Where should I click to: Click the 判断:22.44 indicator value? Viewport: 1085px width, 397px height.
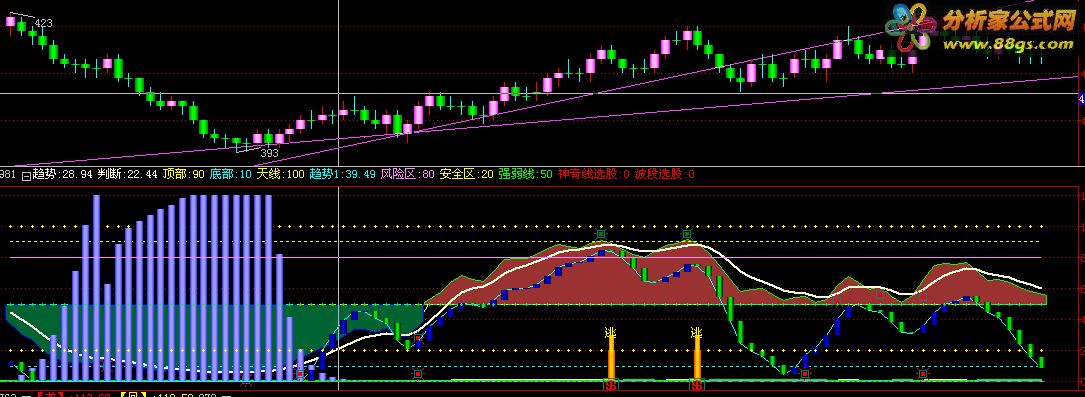click(x=127, y=174)
